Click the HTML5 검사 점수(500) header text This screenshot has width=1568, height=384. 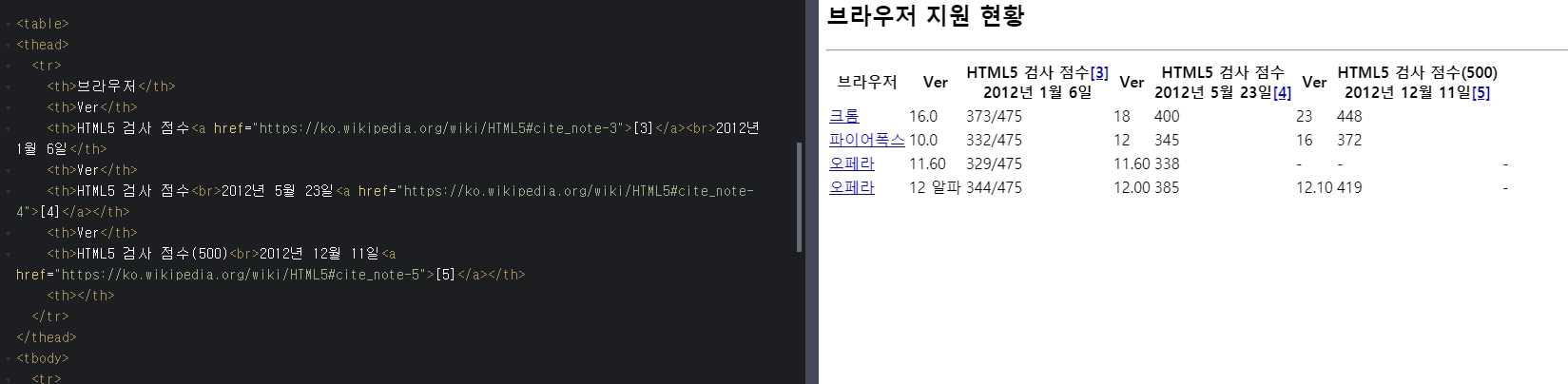pos(1417,72)
